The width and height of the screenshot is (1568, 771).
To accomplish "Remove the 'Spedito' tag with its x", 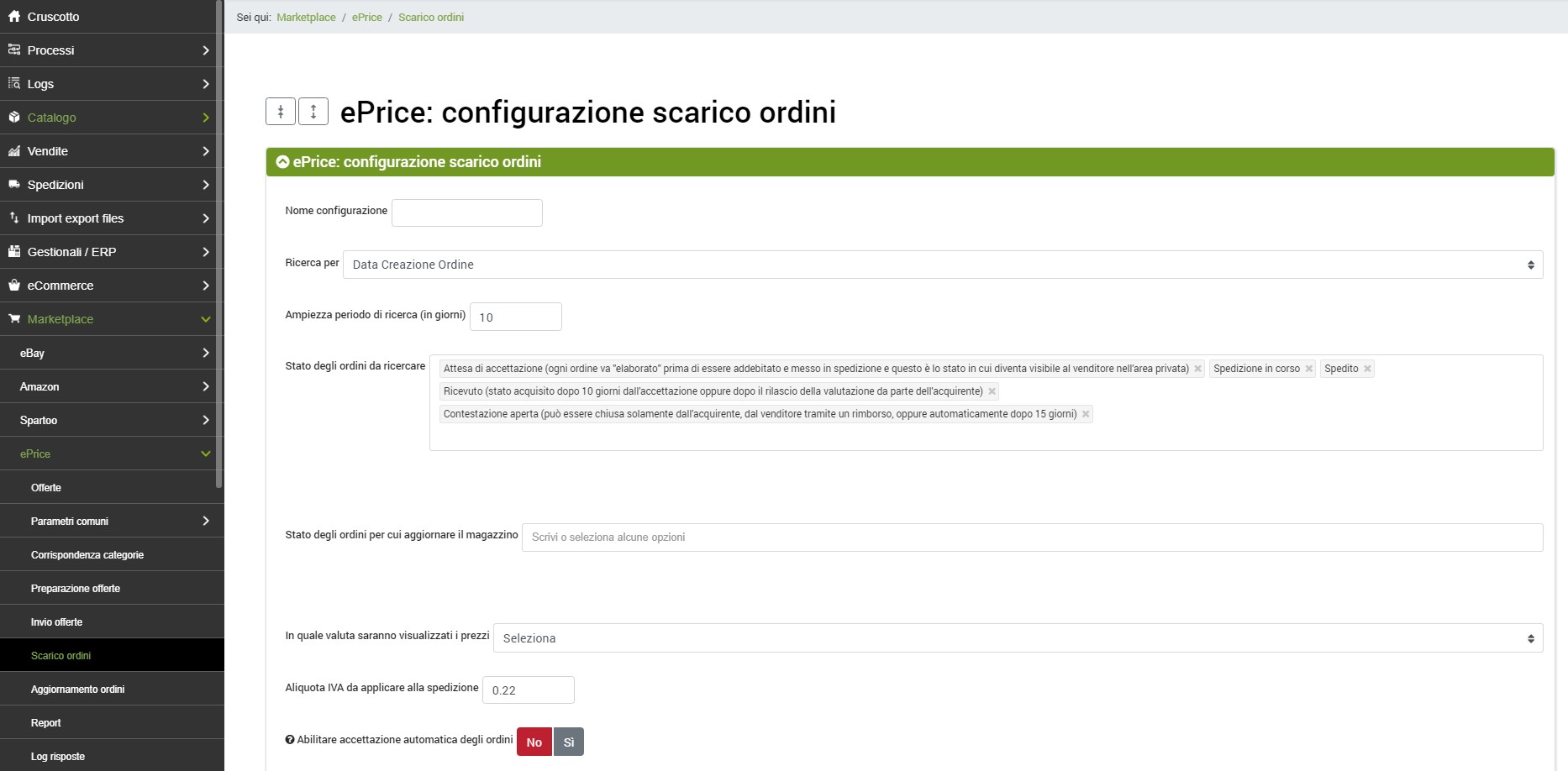I will pyautogui.click(x=1367, y=369).
